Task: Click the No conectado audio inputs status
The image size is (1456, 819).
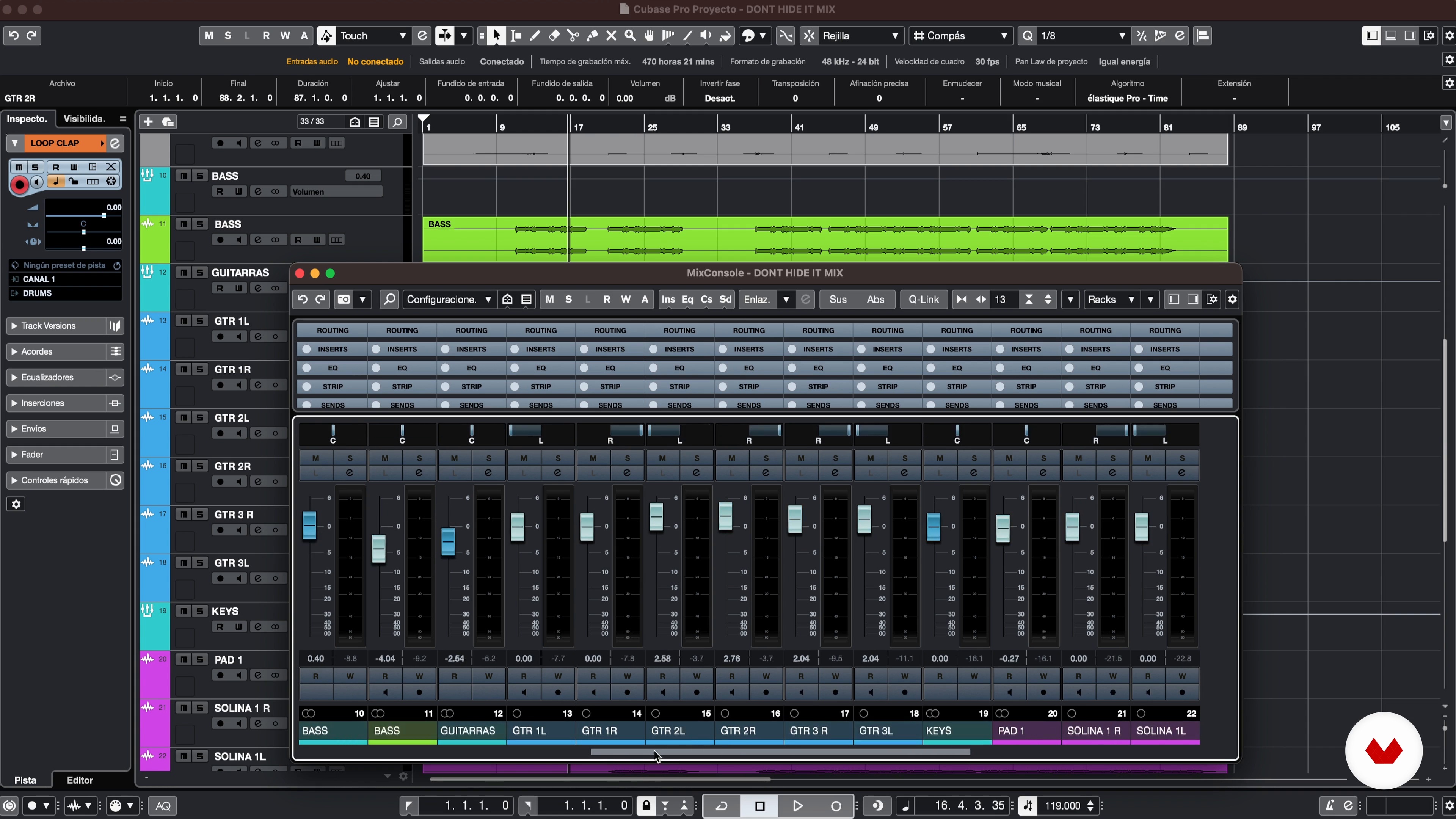Action: 375,61
